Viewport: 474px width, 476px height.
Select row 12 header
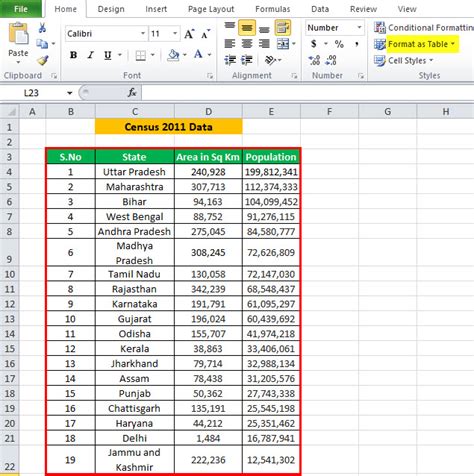point(9,304)
